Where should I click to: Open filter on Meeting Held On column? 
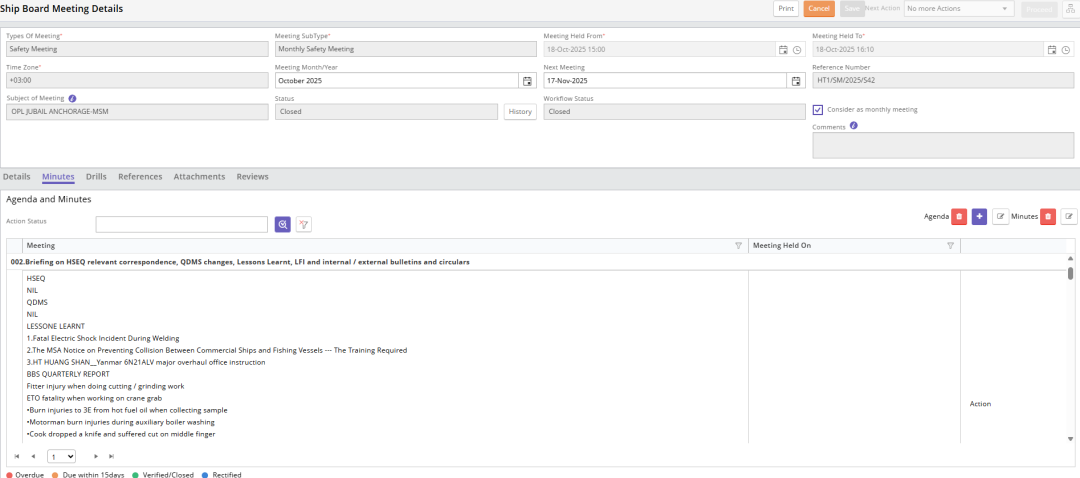click(x=950, y=245)
